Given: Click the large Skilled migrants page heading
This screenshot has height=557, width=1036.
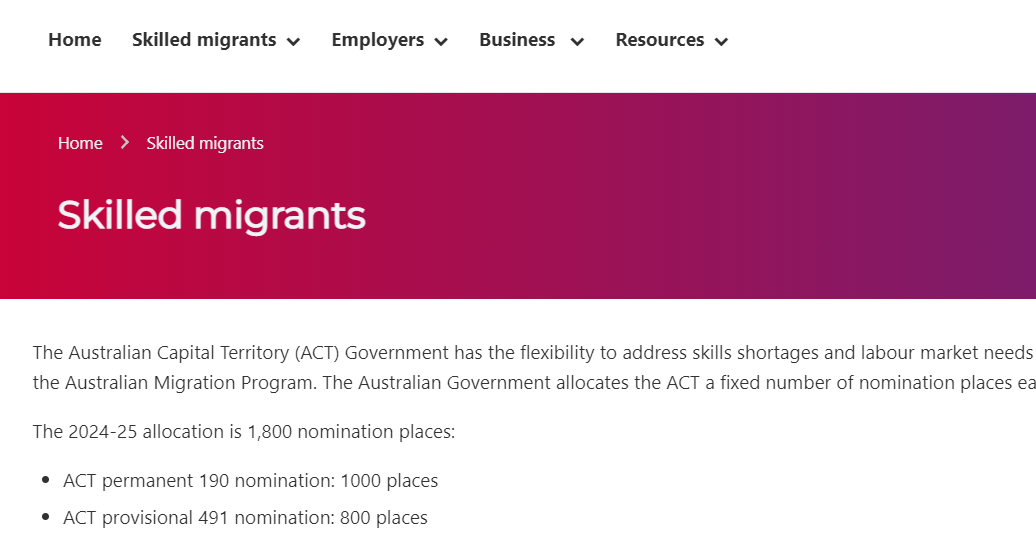Looking at the screenshot, I should tap(211, 215).
